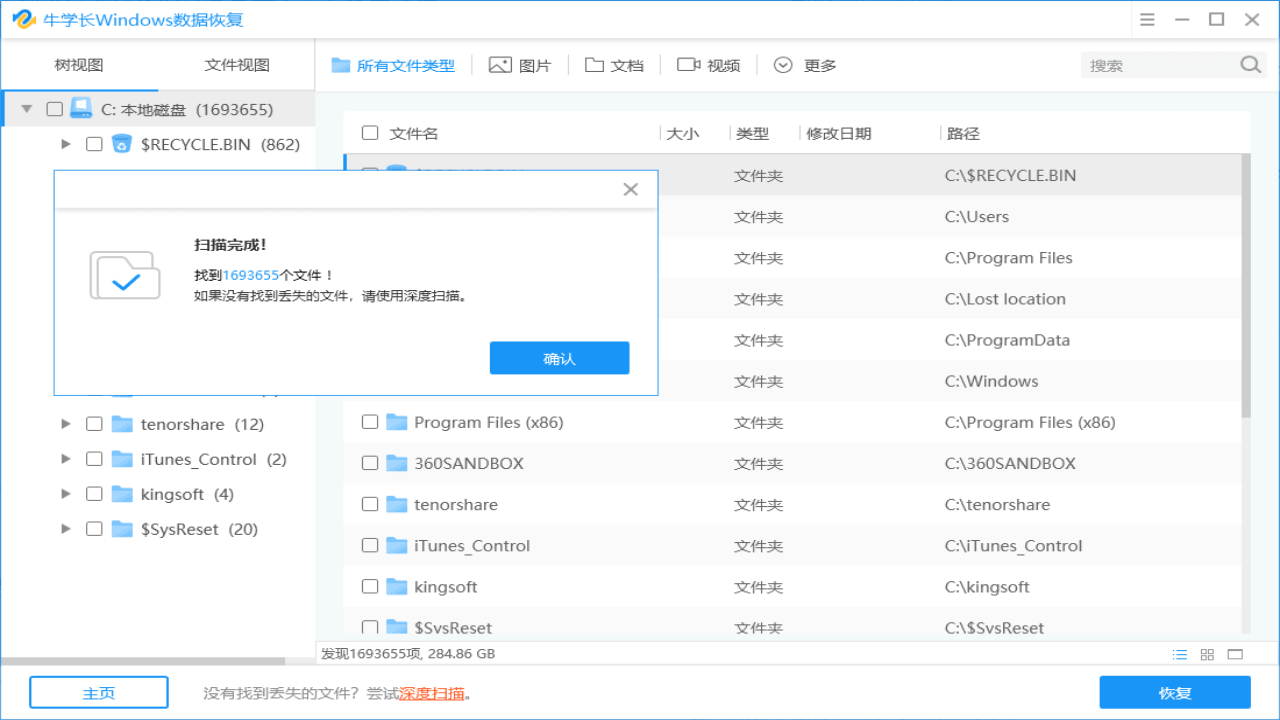Click the search magnifier icon
This screenshot has height=720, width=1280.
[1250, 63]
